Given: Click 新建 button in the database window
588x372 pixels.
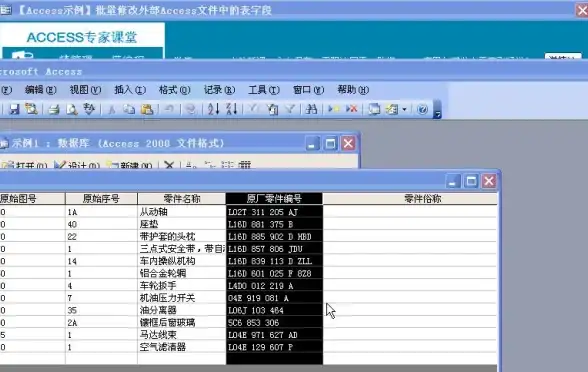Looking at the screenshot, I should point(130,165).
